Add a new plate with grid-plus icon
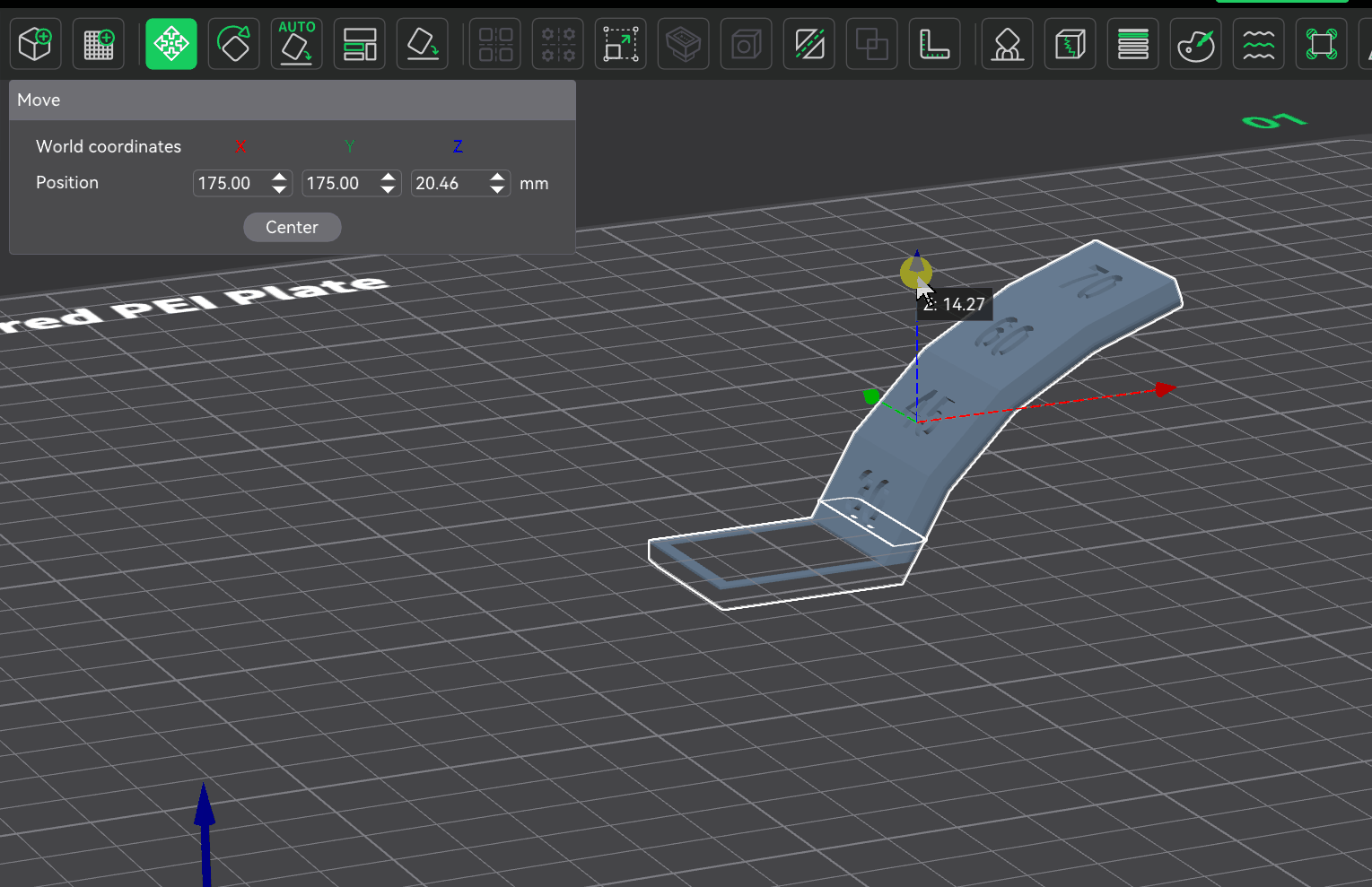The height and width of the screenshot is (887, 1372). coord(99,44)
